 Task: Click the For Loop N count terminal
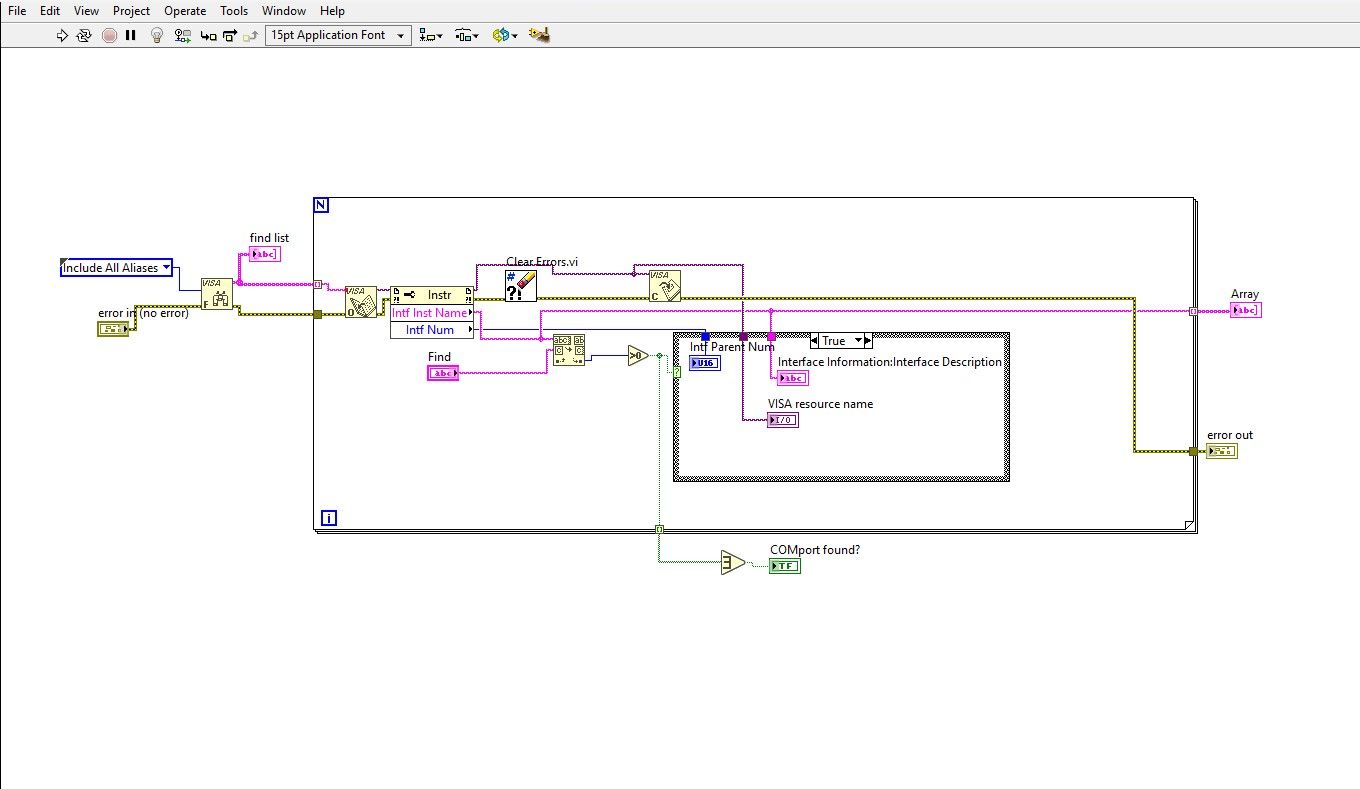(321, 205)
